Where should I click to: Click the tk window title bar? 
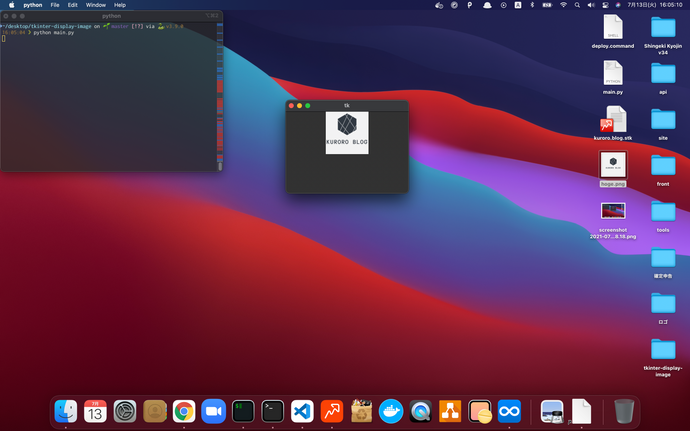(347, 106)
